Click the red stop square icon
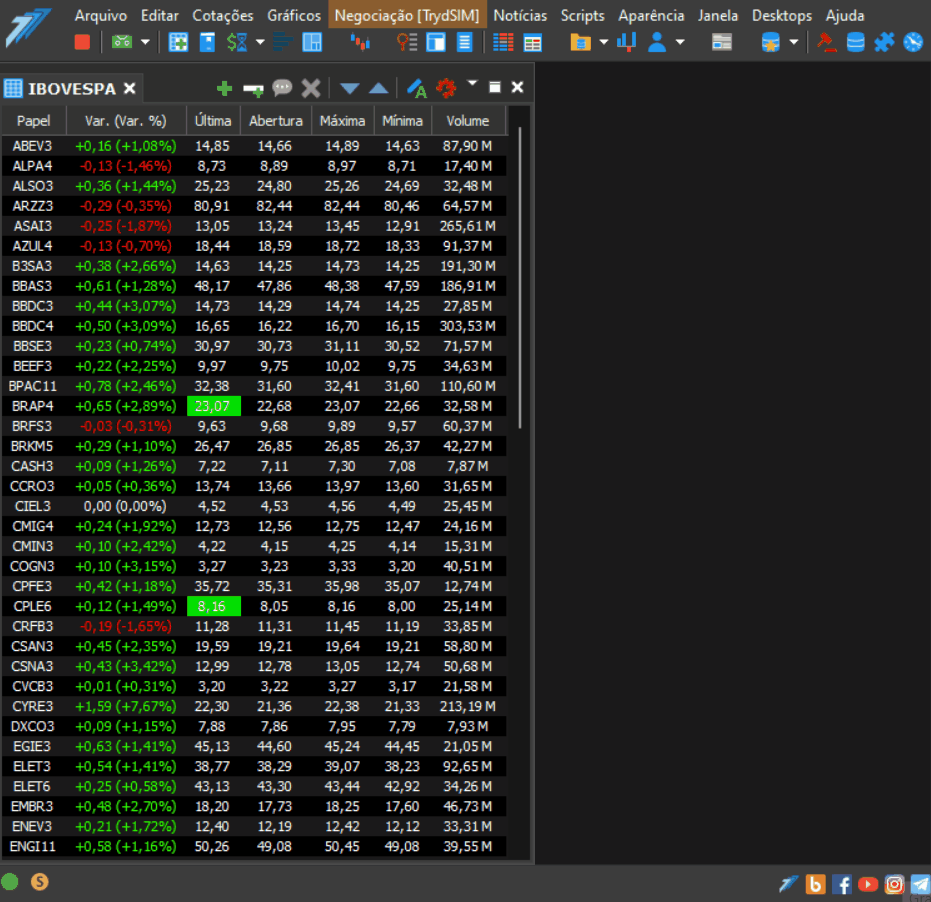931x902 pixels. point(82,42)
